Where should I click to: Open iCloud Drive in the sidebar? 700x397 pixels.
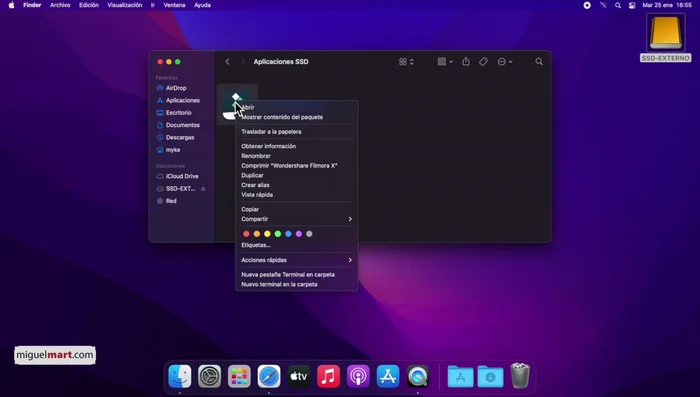181,176
